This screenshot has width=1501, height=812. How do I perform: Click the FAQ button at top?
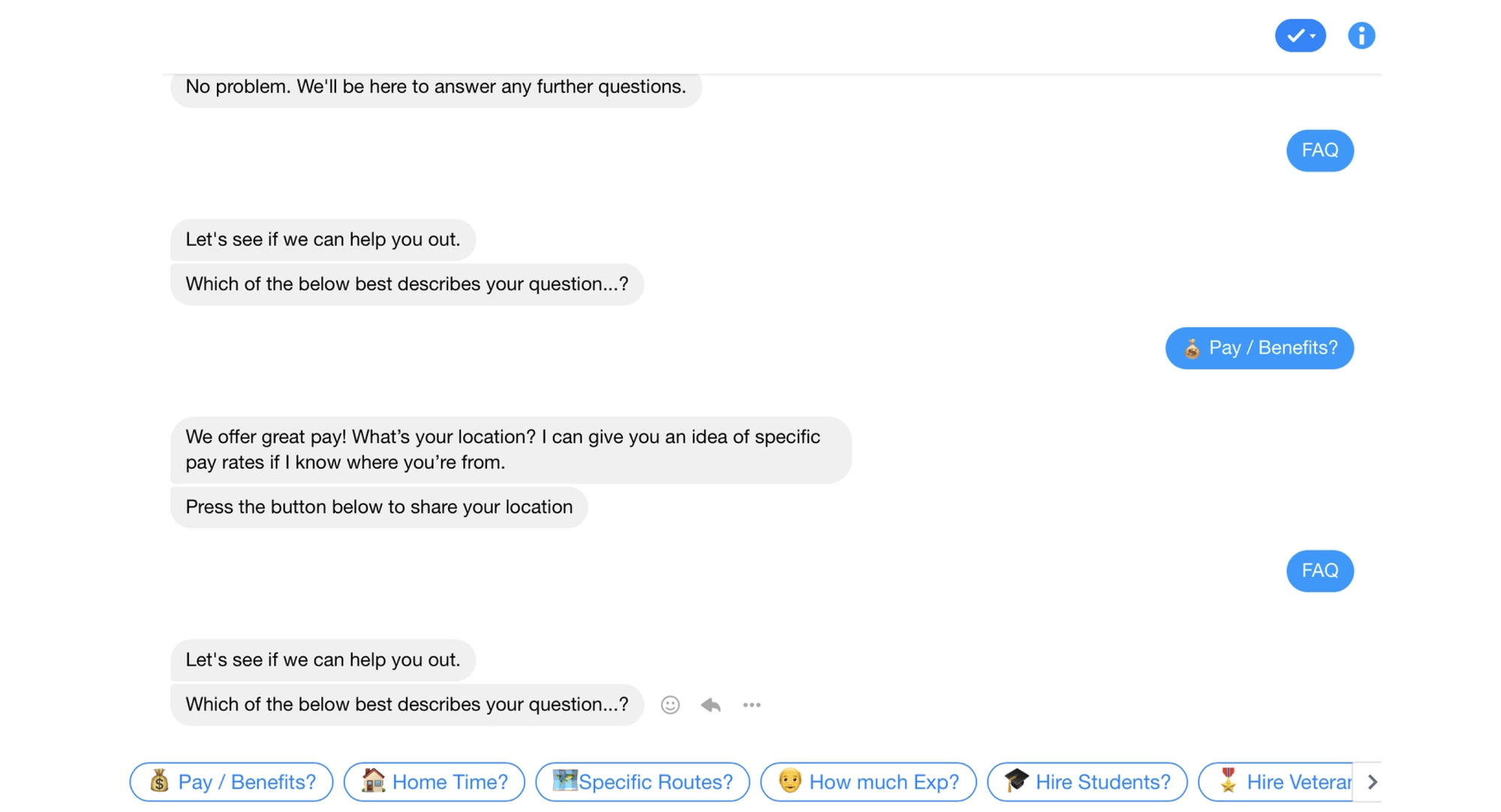tap(1320, 149)
